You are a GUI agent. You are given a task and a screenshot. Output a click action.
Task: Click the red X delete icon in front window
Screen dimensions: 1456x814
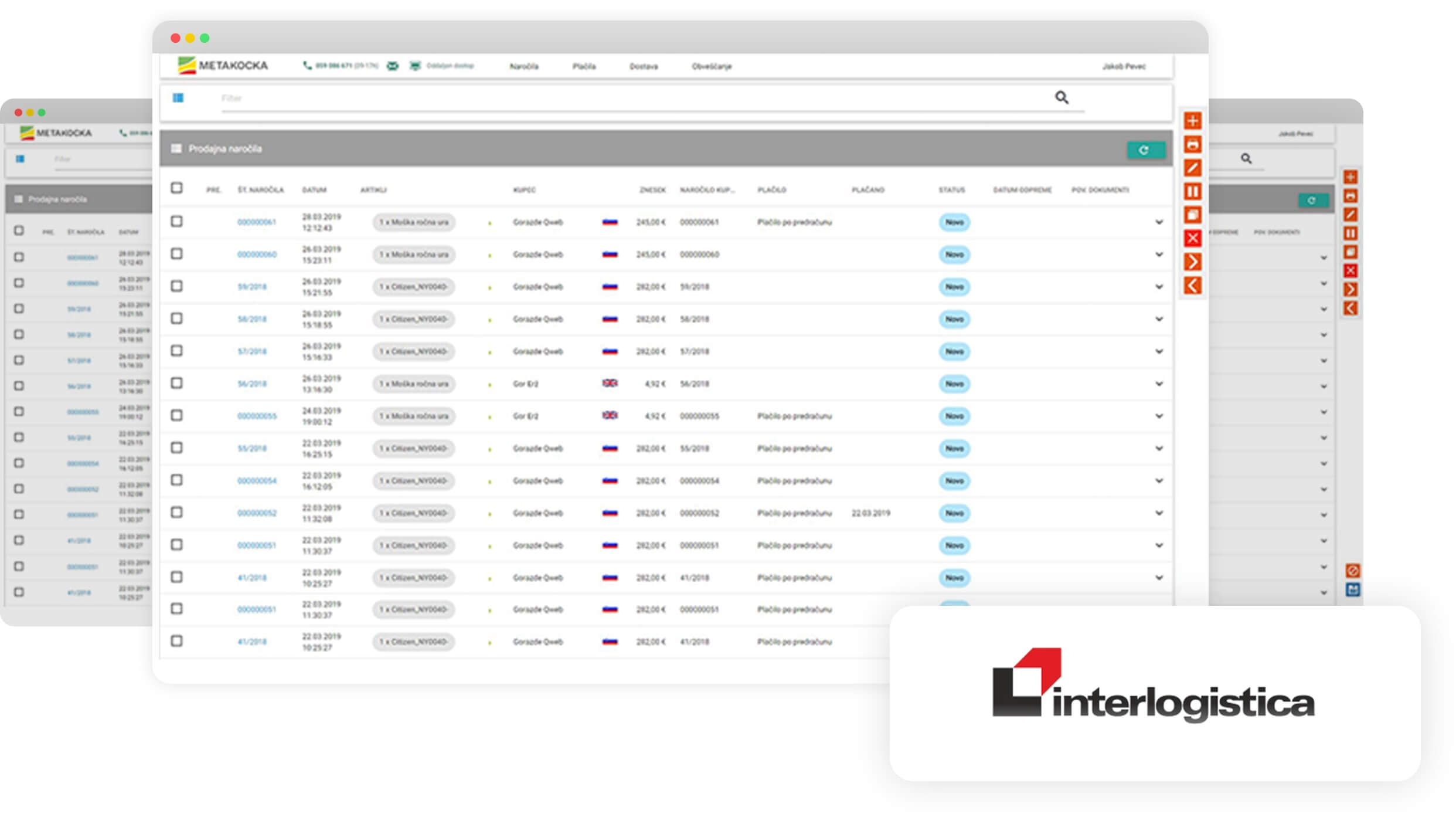[1192, 238]
